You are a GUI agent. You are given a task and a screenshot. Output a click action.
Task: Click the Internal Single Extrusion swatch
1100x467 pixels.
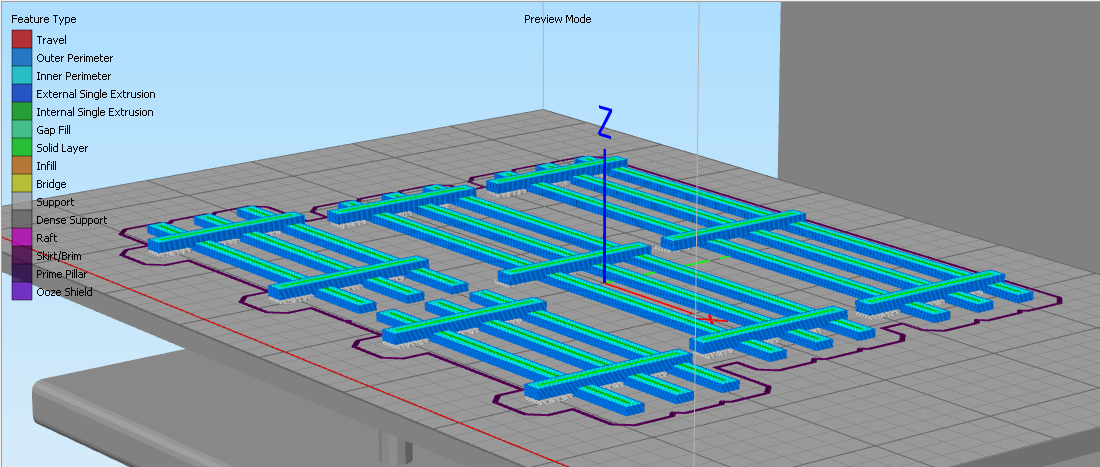21,112
